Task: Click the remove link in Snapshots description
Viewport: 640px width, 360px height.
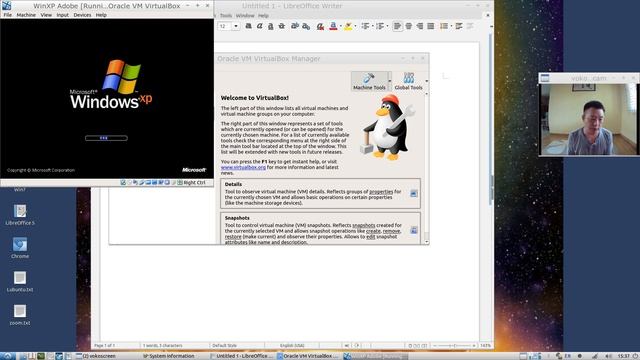Action: pos(391,231)
